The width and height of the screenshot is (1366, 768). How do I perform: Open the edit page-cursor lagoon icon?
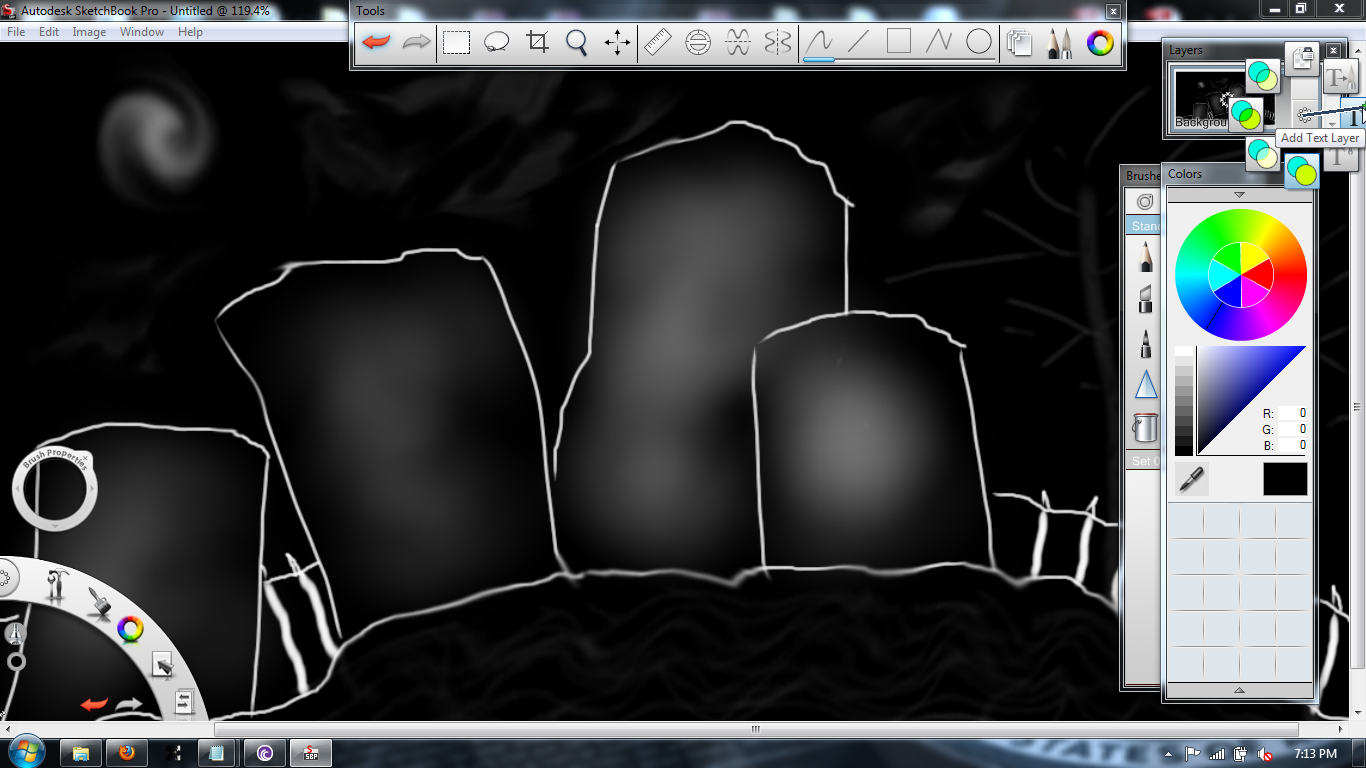[162, 664]
